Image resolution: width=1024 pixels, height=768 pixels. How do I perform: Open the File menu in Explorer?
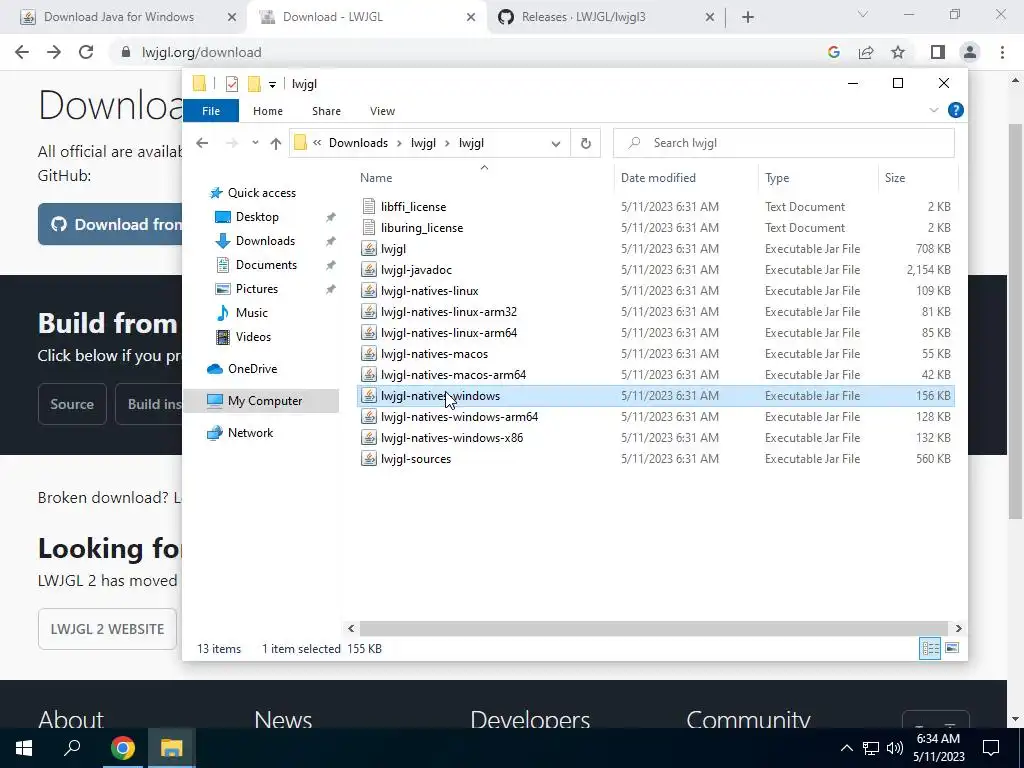[x=211, y=111]
